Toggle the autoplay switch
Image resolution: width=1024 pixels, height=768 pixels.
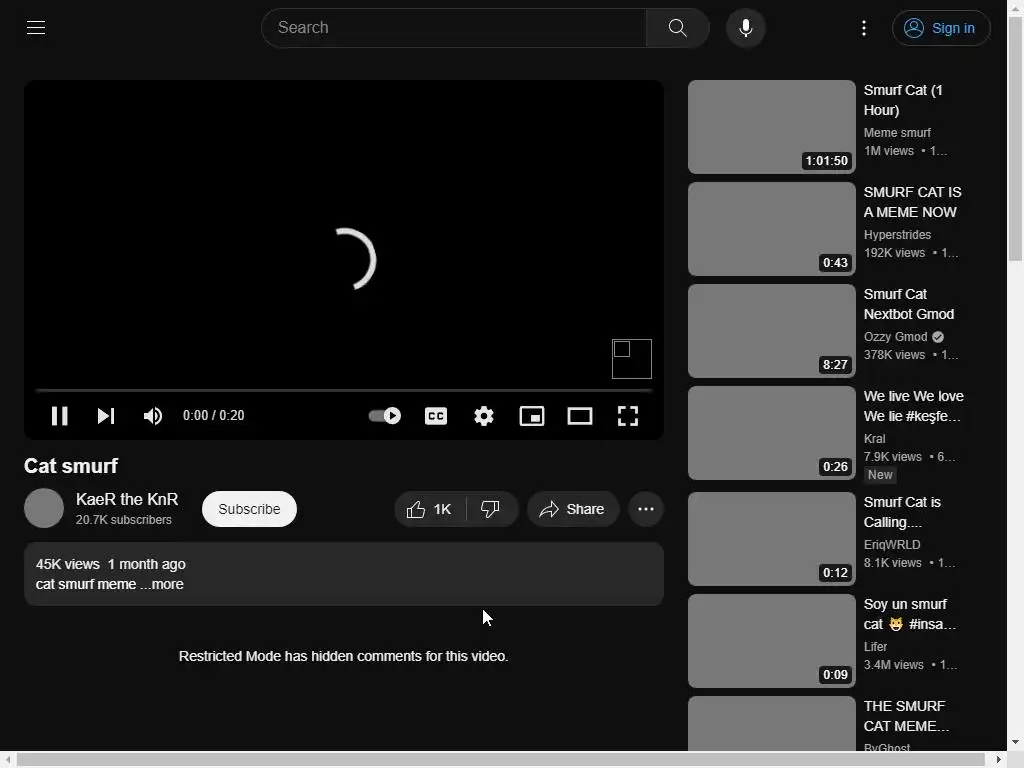point(385,416)
